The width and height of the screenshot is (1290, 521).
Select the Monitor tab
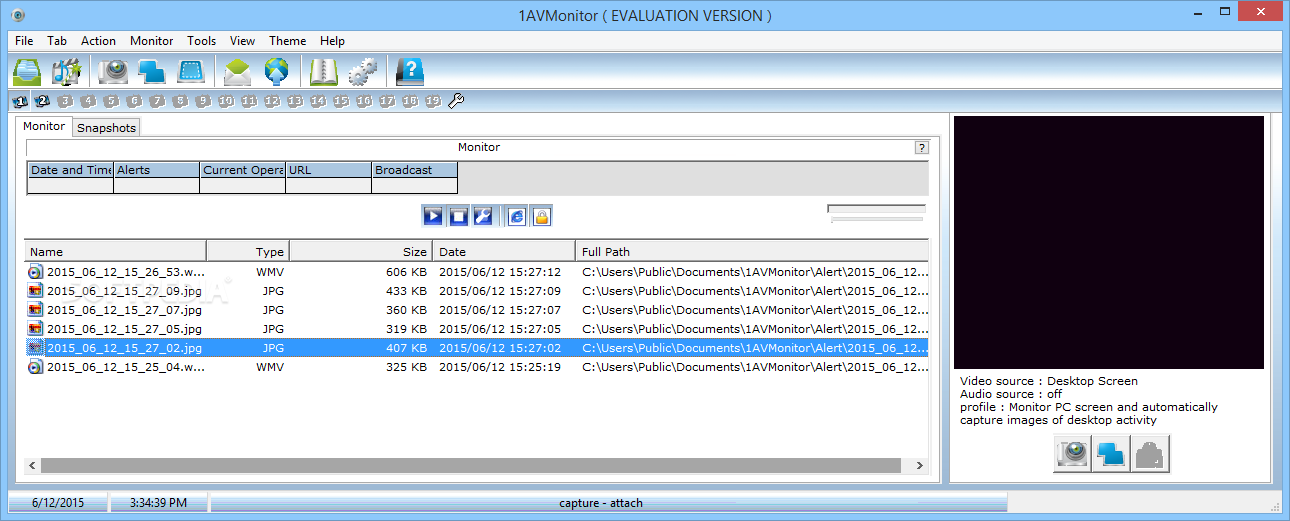[44, 126]
